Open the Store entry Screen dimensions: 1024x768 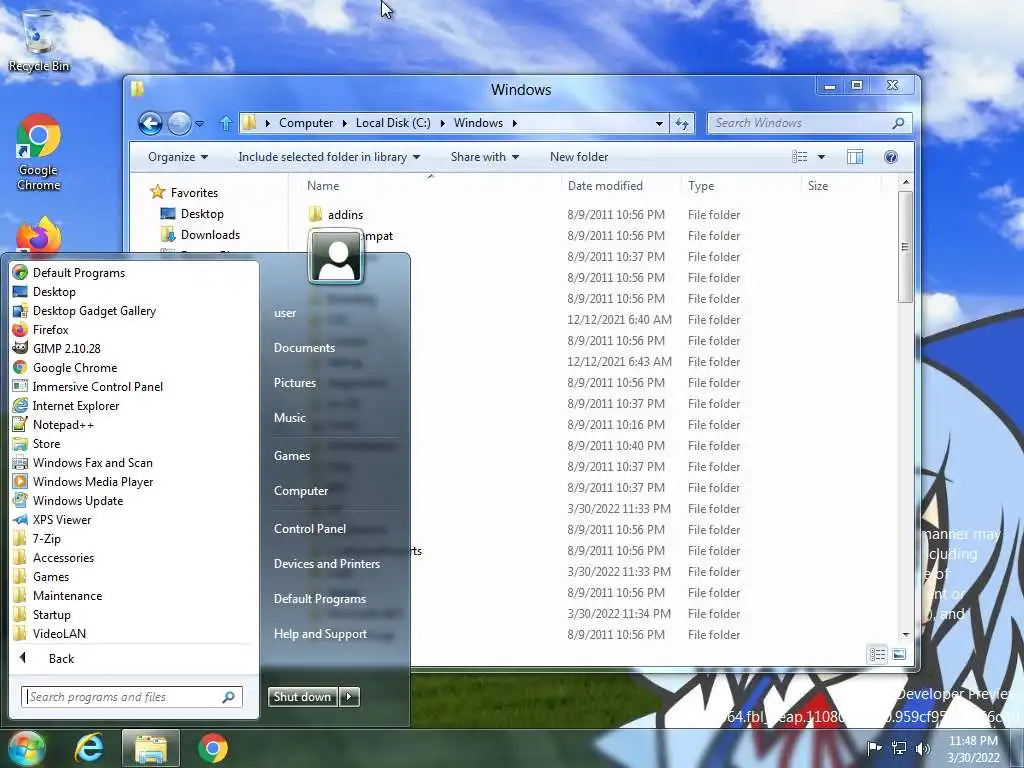click(37, 443)
